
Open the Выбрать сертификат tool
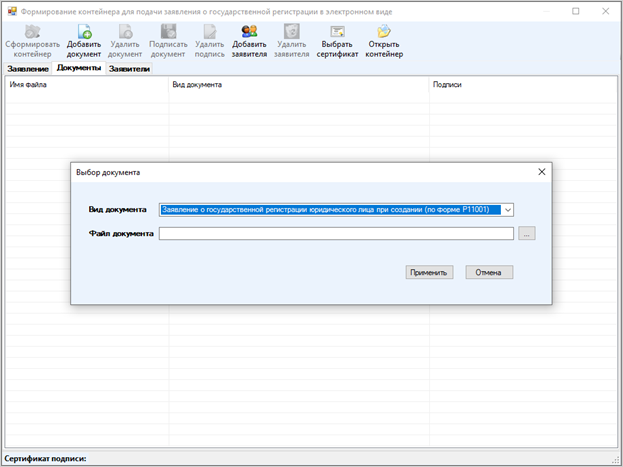(337, 33)
